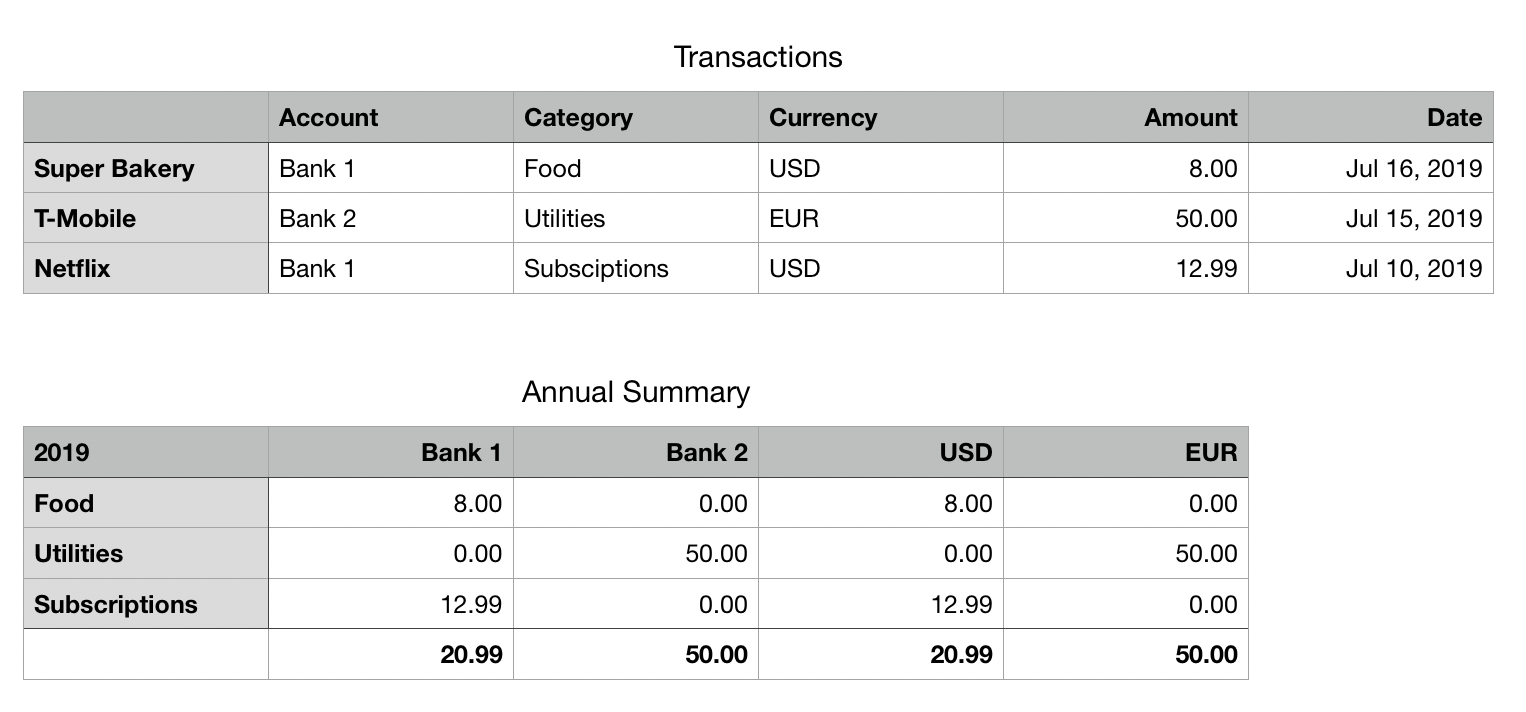Image resolution: width=1526 pixels, height=712 pixels.
Task: Select the 12.99 amount cell in Transactions
Action: pyautogui.click(x=1126, y=268)
